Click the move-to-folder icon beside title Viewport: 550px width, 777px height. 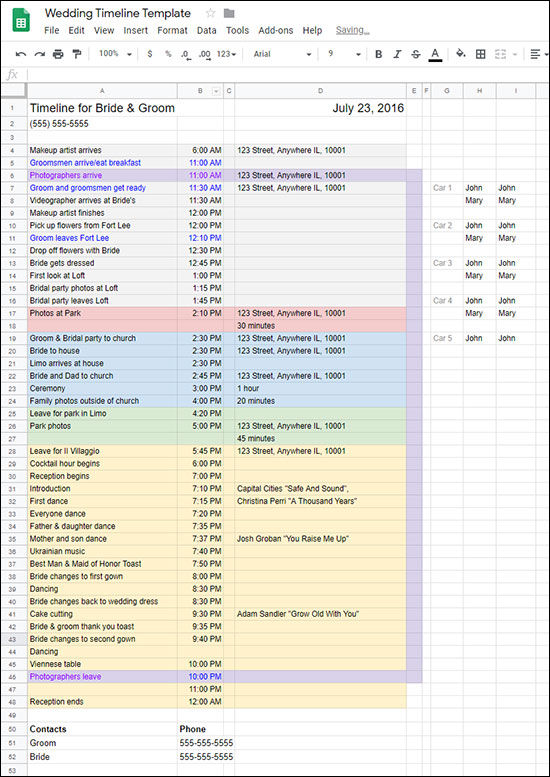(x=229, y=13)
